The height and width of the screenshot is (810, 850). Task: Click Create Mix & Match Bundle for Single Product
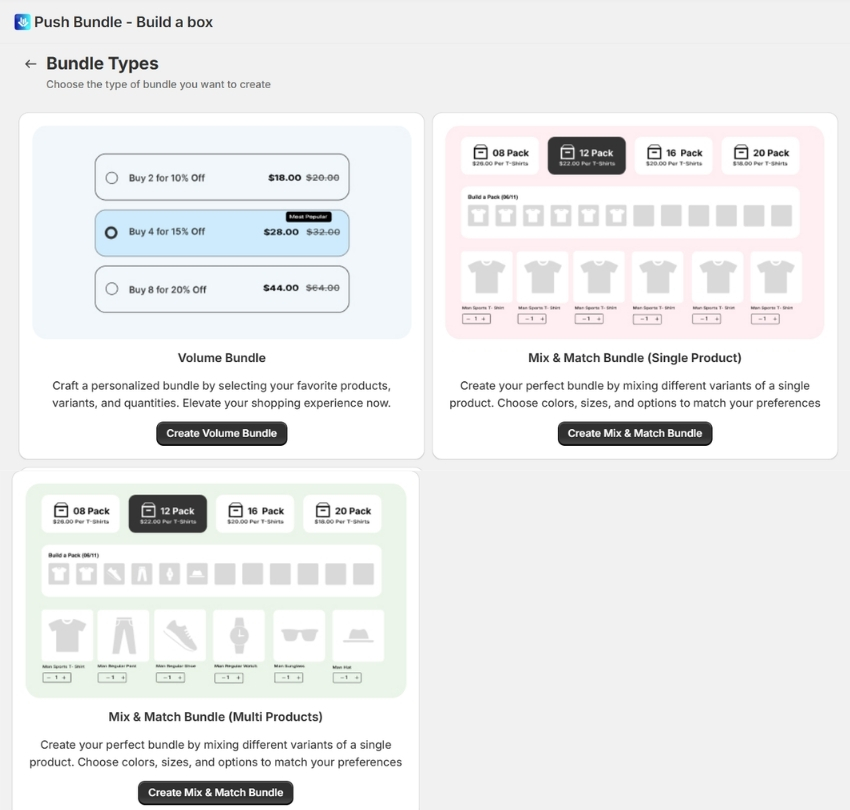tap(635, 434)
